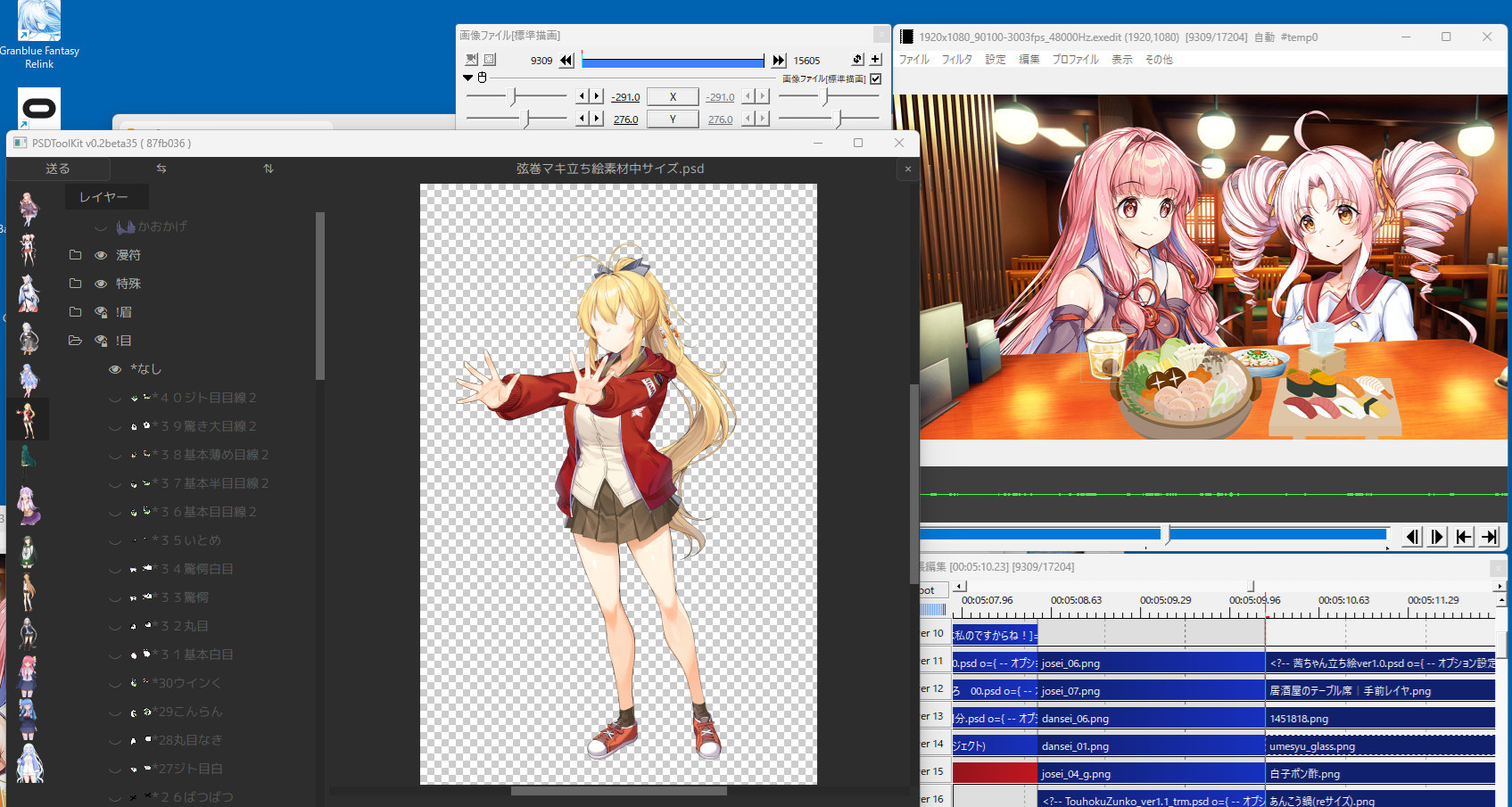This screenshot has height=807, width=1512.
Task: Click the 送る button in PSDToolKit
Action: 58,169
